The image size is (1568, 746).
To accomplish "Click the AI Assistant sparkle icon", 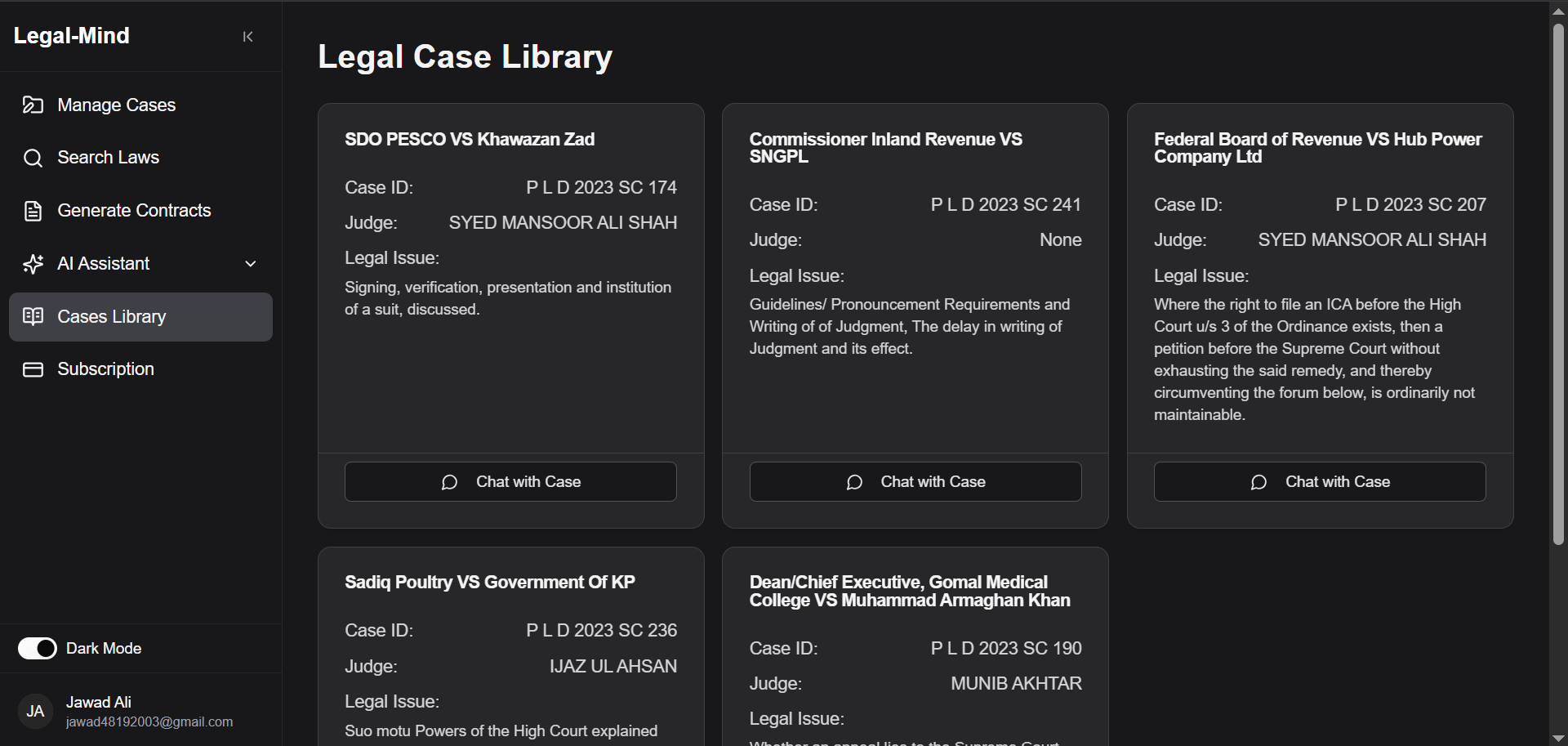I will (x=33, y=264).
